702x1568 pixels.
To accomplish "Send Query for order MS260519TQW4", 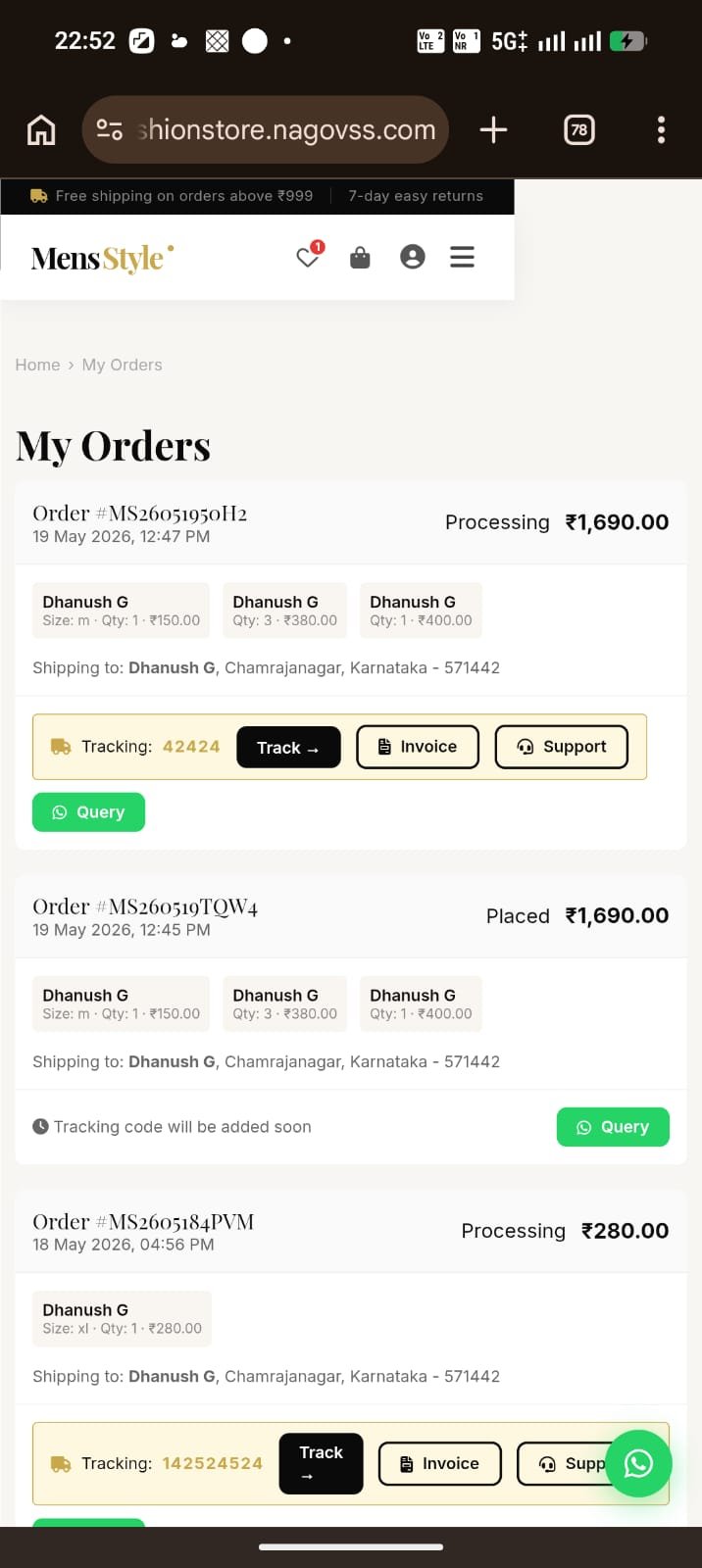I will pos(613,1127).
